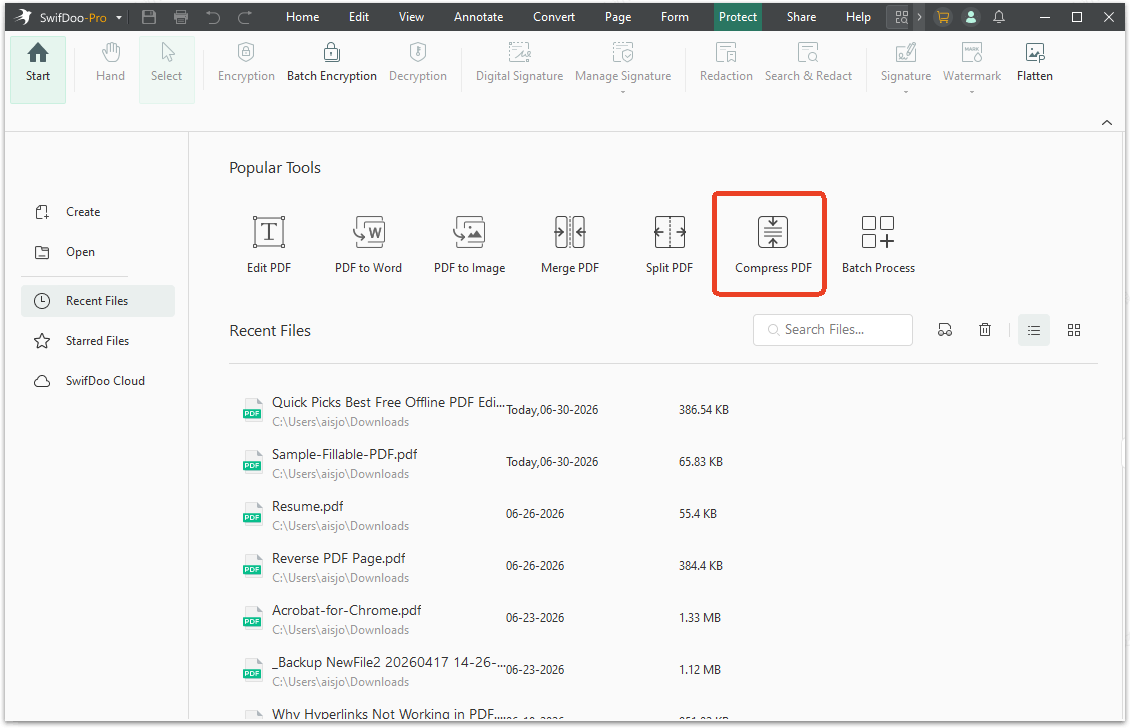
Task: Open Digital Signature tool
Action: point(520,63)
